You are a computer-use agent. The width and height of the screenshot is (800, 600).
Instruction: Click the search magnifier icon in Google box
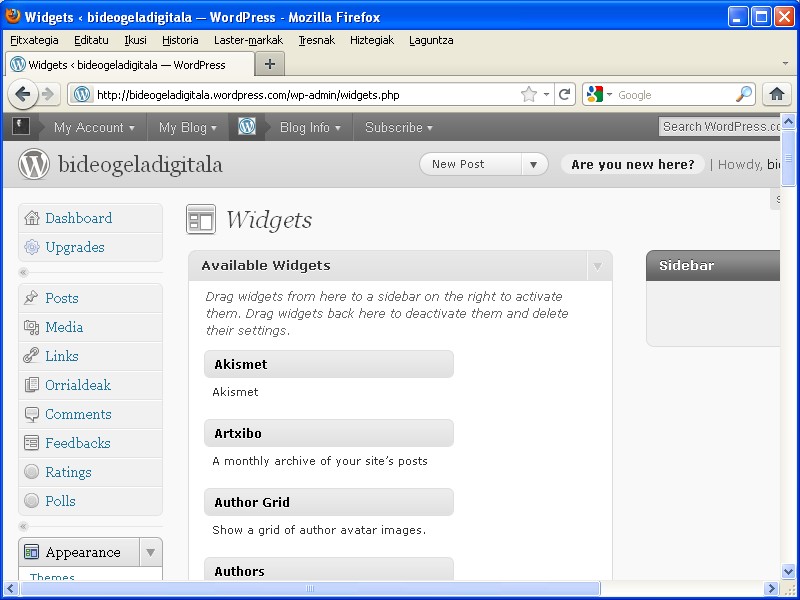tap(744, 94)
